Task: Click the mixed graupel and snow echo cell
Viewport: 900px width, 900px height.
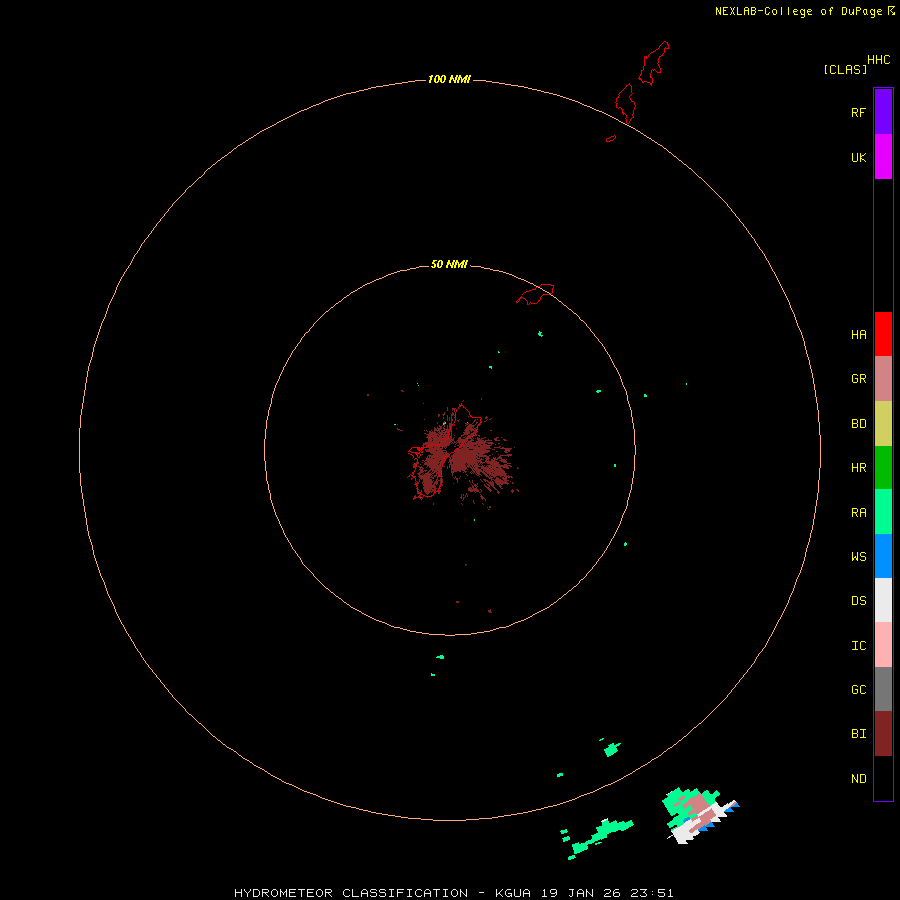Action: [700, 815]
